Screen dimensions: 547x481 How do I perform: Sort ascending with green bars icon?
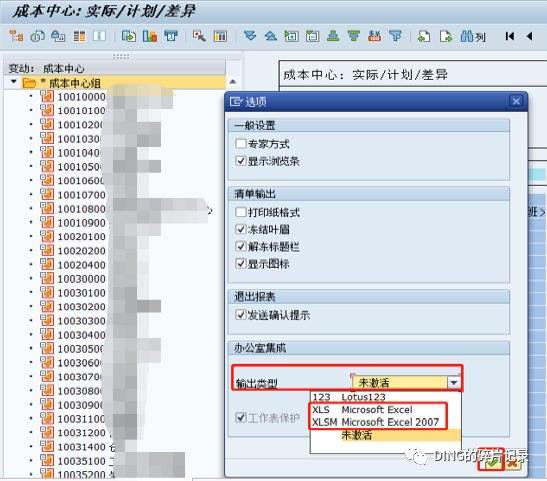click(x=333, y=36)
